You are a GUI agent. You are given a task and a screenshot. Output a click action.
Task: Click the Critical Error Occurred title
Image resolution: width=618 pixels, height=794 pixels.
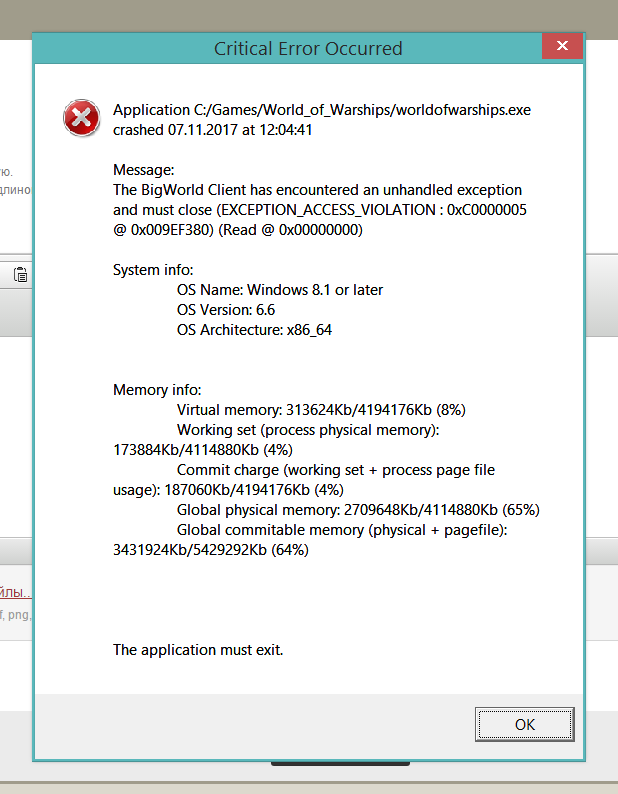point(308,49)
